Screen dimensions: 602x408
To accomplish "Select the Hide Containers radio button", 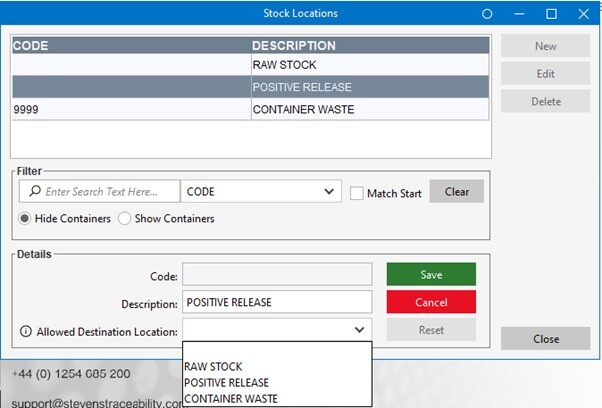I will click(x=25, y=219).
